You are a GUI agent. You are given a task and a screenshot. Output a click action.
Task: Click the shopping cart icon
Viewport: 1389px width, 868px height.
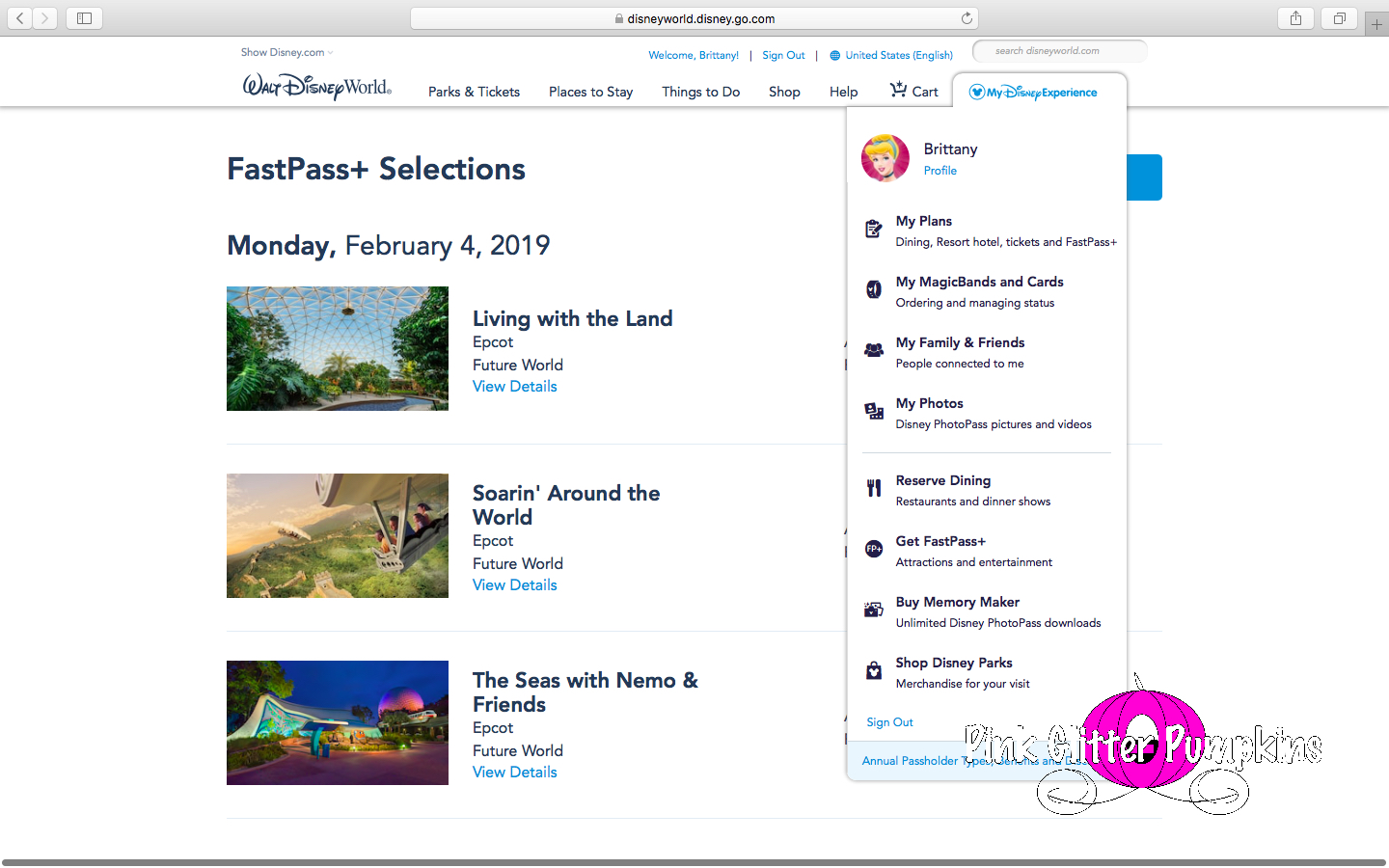(x=898, y=90)
